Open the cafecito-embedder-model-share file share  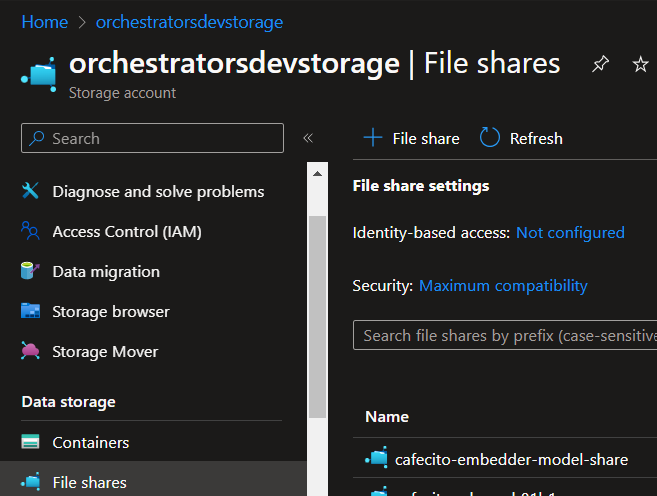coord(511,459)
